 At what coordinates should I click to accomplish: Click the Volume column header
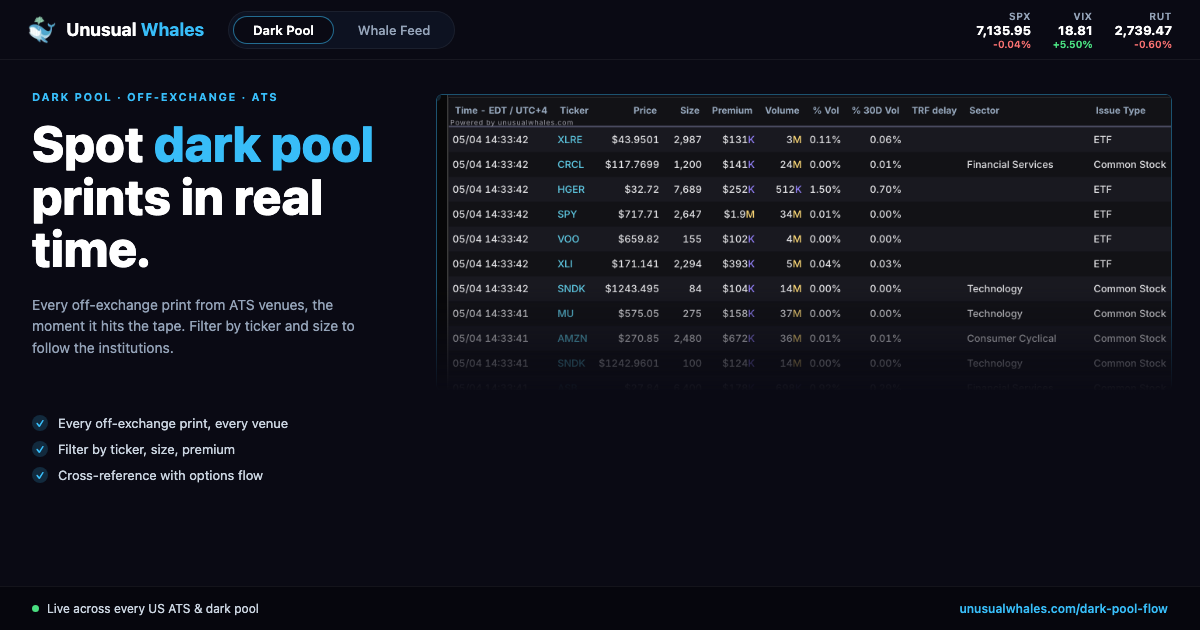coord(782,110)
